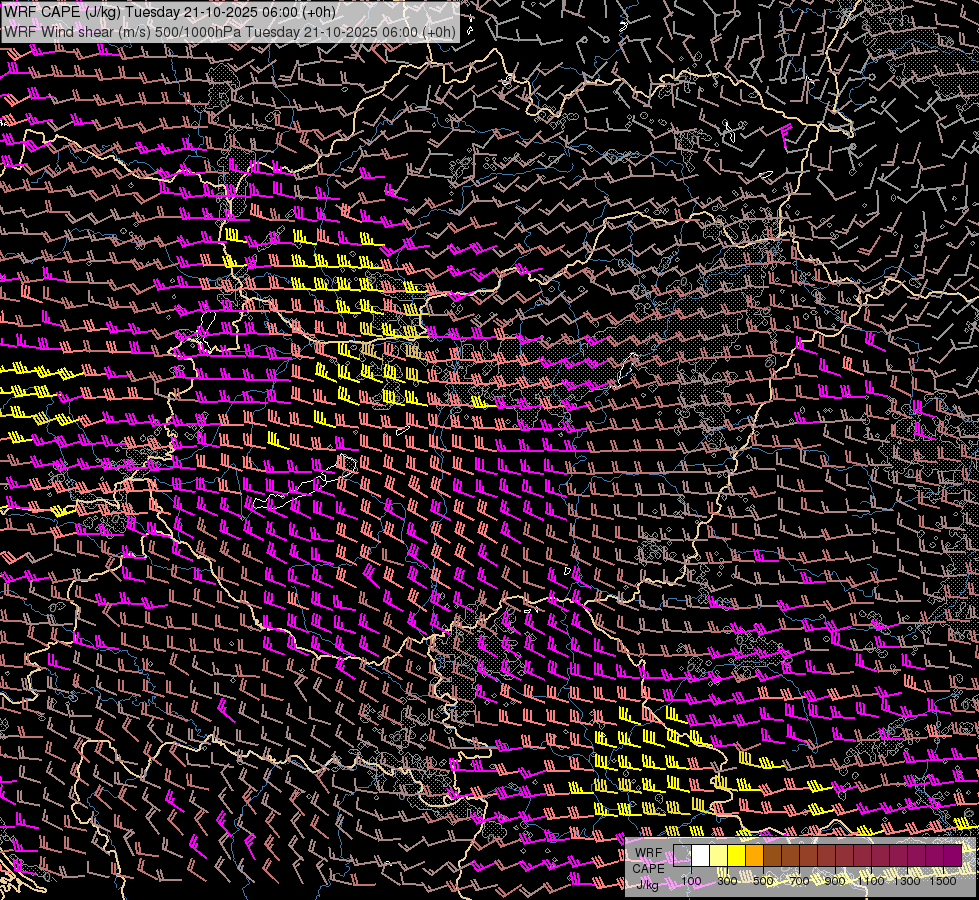Screen dimensions: 979x900
Task: Click the 300 legend value label
Action: pyautogui.click(x=727, y=881)
